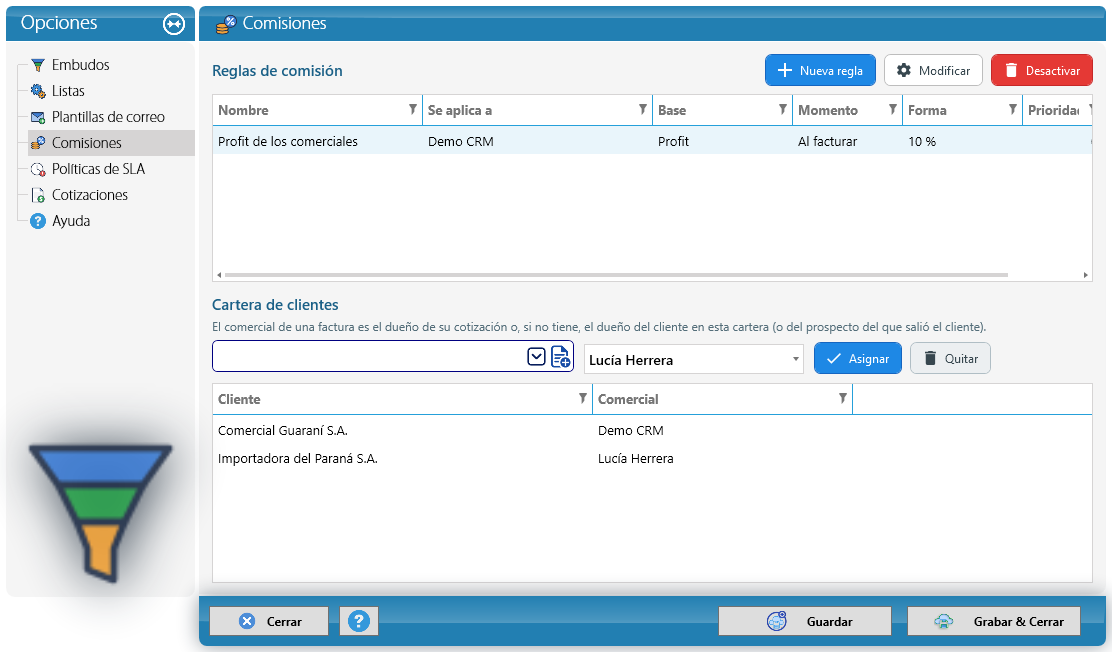Click the Embudos funnel icon in sidebar
The image size is (1112, 652).
coord(38,65)
